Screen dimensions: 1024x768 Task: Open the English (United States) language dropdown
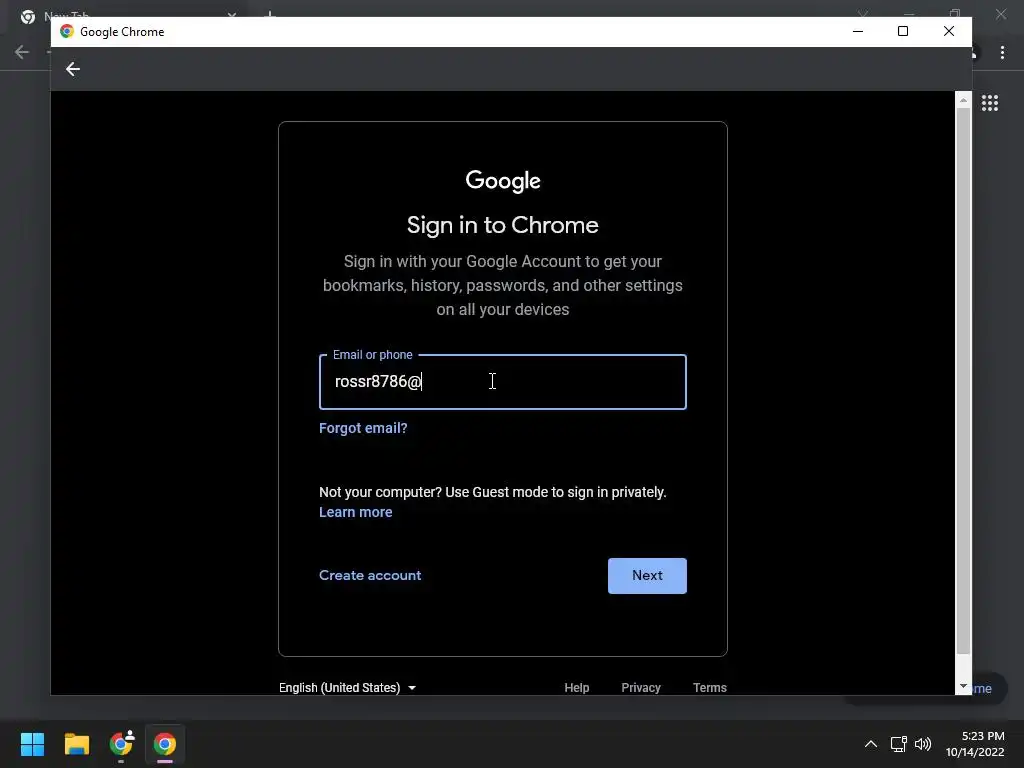click(347, 688)
